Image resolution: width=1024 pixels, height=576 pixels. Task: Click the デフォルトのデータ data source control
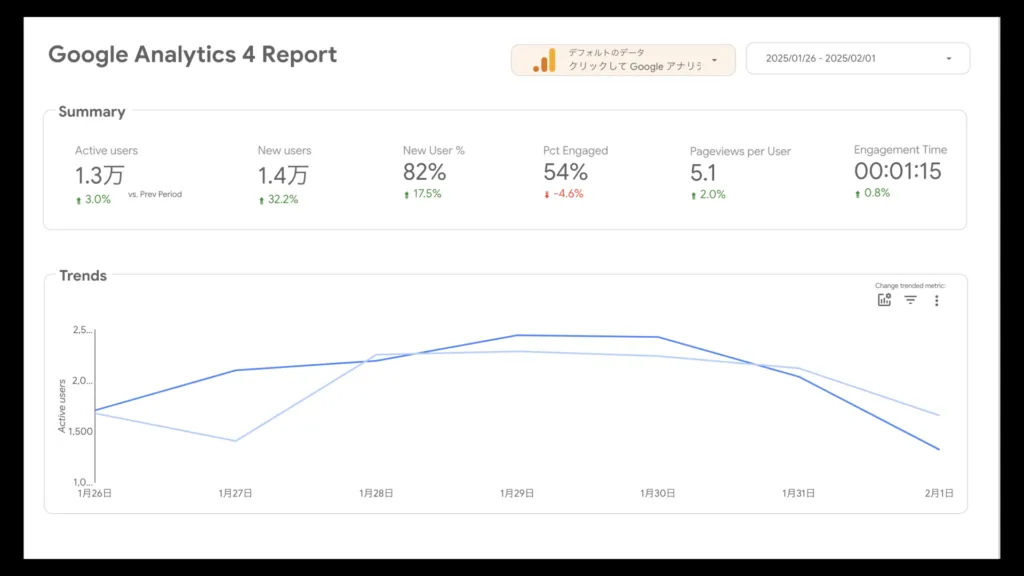click(623, 60)
